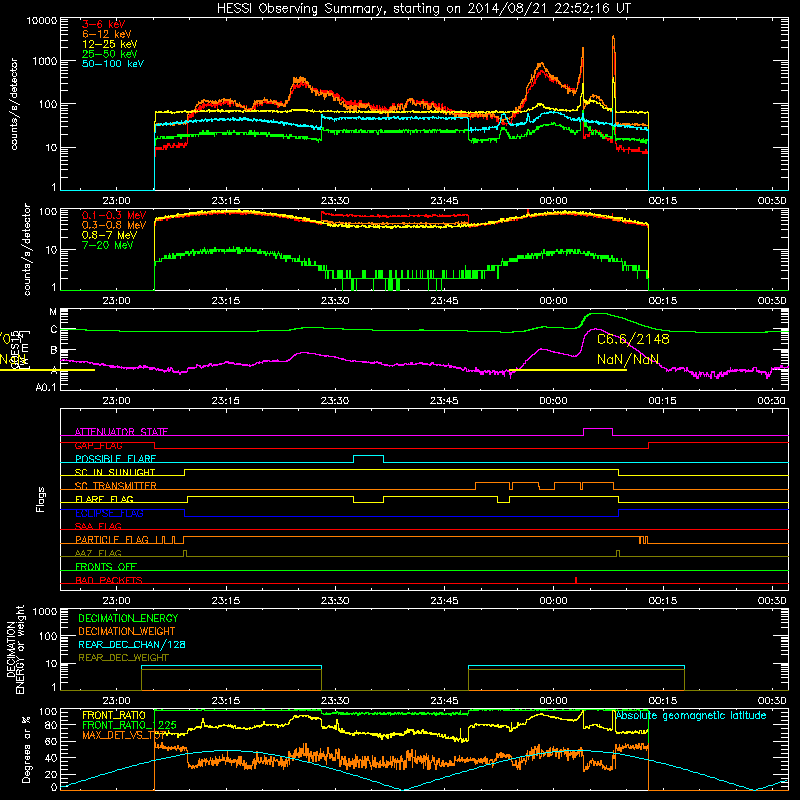Click the DECIMATION_WEIGHT legend entry
Screen dimensions: 800x800
[x=127, y=632]
